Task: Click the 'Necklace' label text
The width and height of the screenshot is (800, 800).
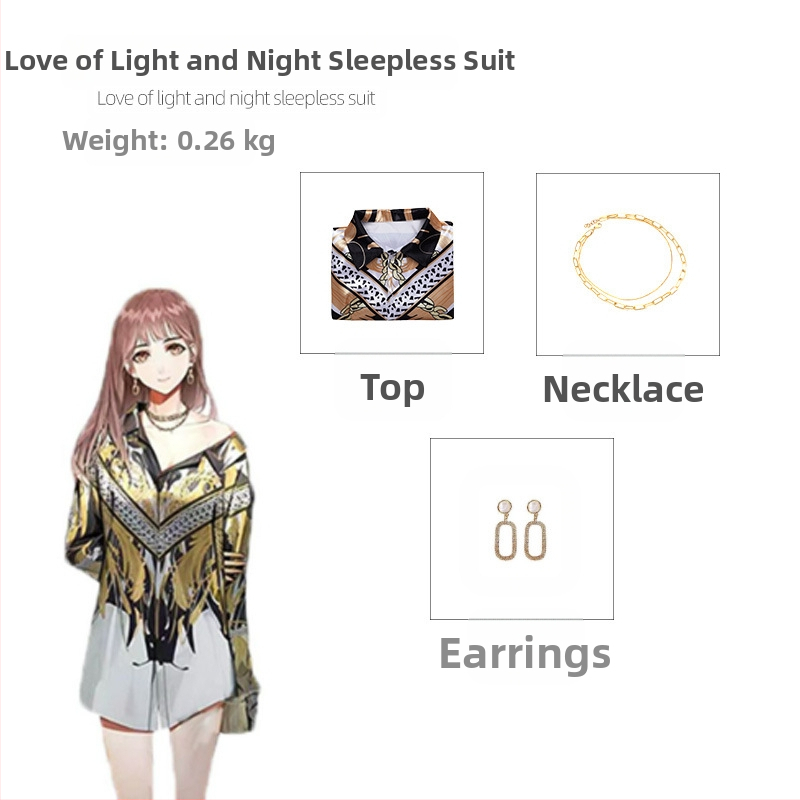Action: 623,389
